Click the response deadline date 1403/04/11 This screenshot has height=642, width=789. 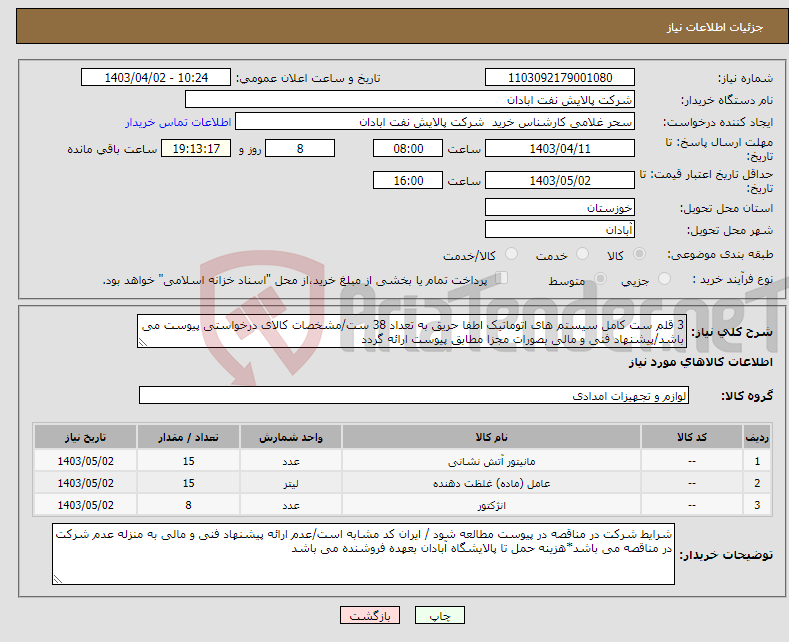560,148
